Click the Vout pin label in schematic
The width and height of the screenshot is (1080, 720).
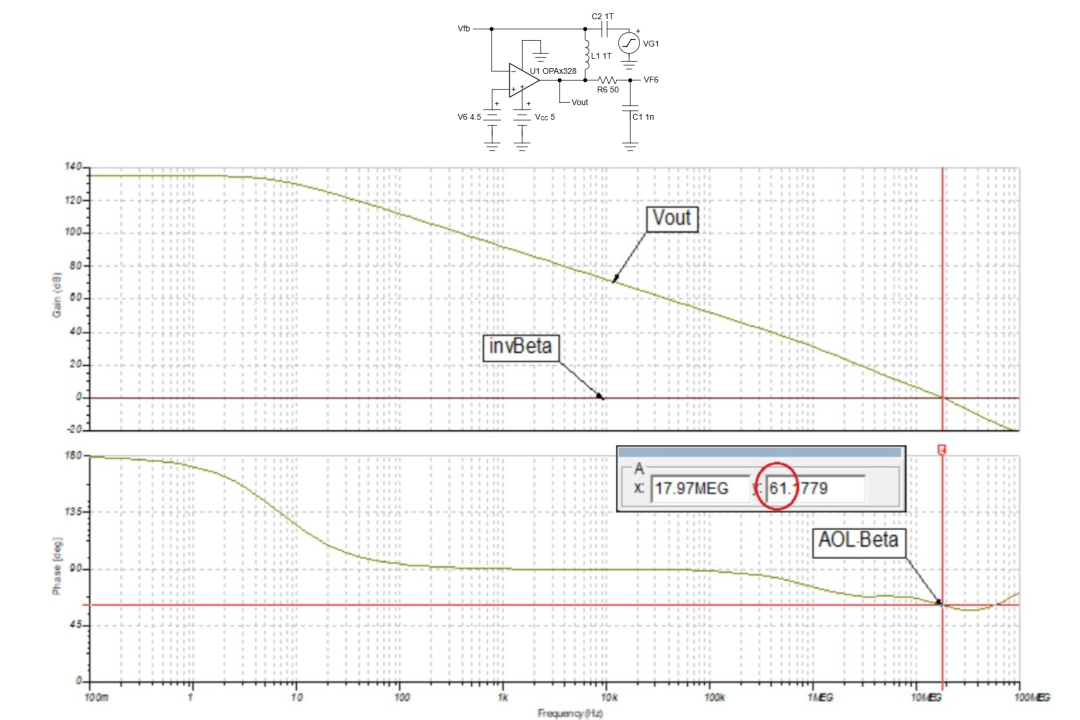click(580, 102)
